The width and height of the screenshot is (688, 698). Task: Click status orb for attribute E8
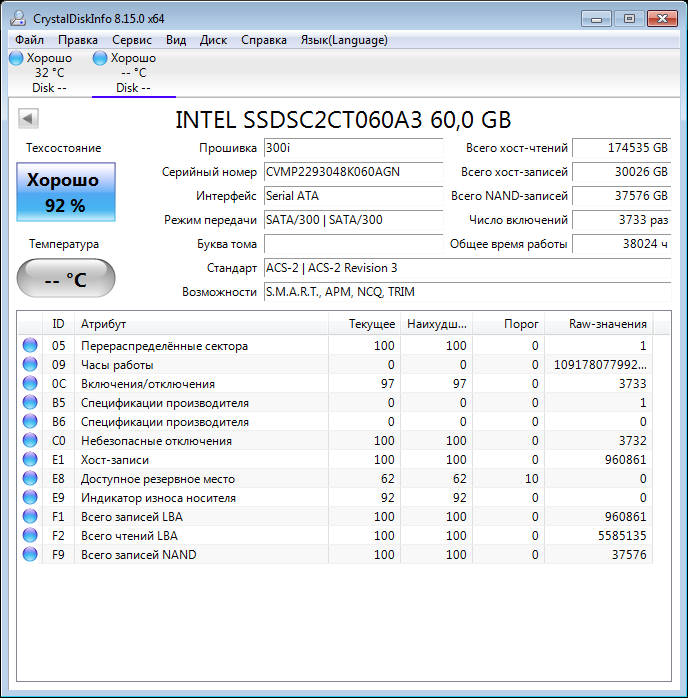point(30,479)
